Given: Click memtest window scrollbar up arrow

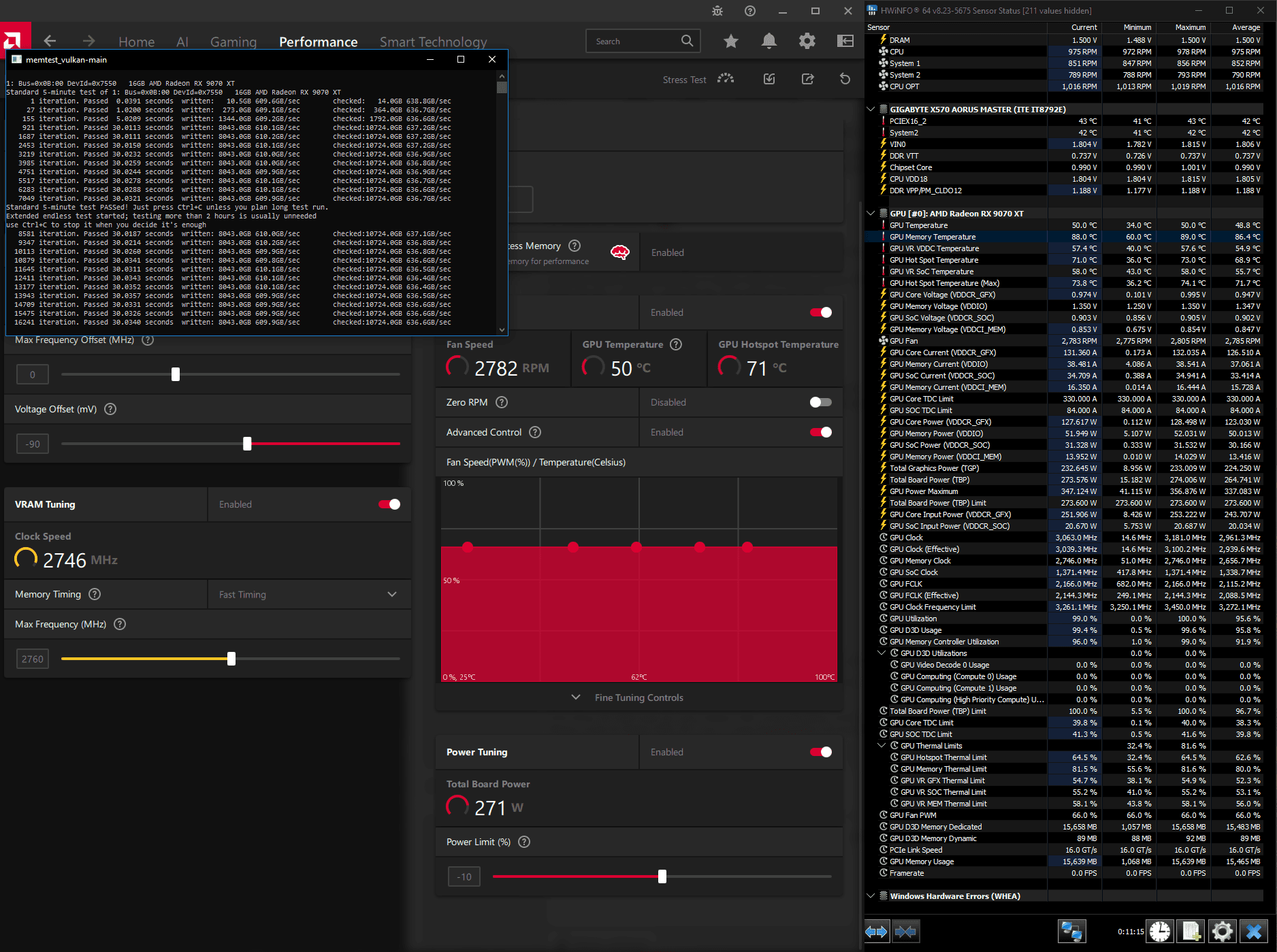Looking at the screenshot, I should pyautogui.click(x=502, y=76).
